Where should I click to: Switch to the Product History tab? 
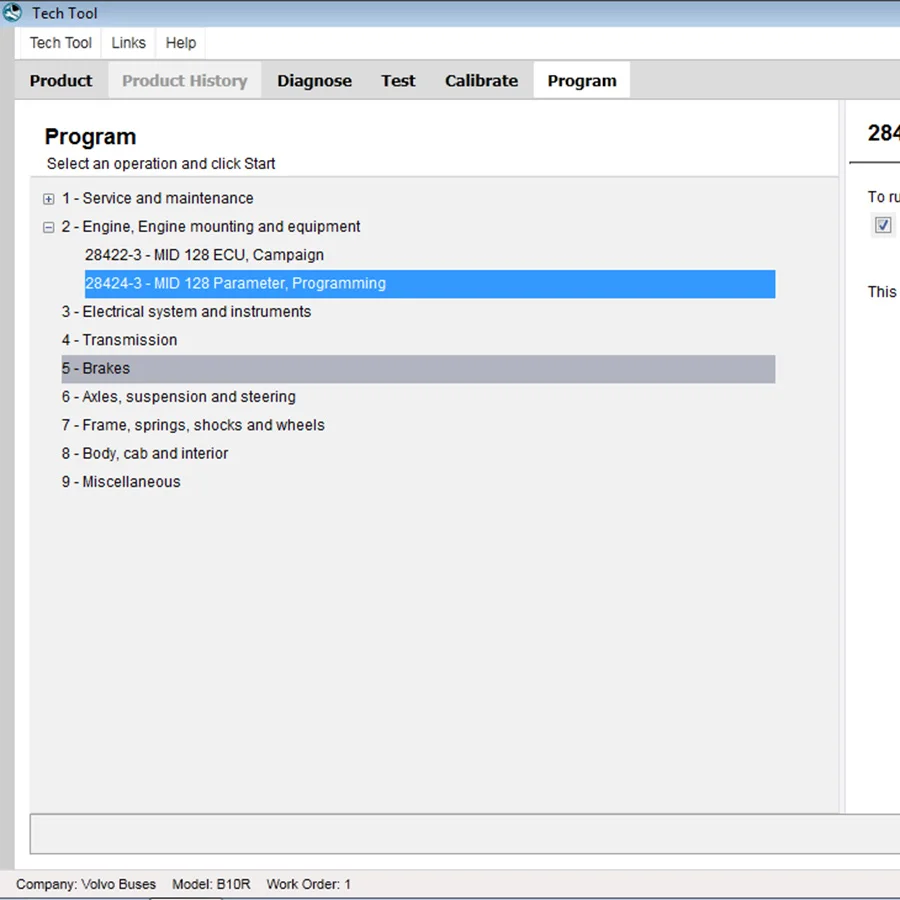point(185,80)
